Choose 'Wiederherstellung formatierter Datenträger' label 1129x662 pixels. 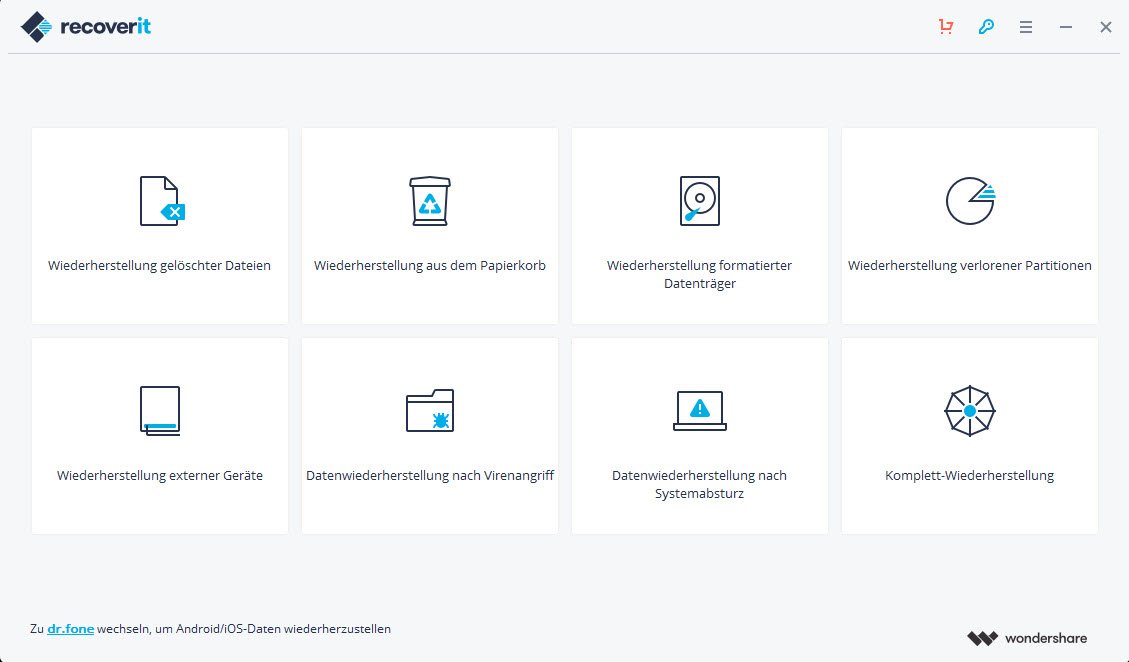pyautogui.click(x=699, y=274)
